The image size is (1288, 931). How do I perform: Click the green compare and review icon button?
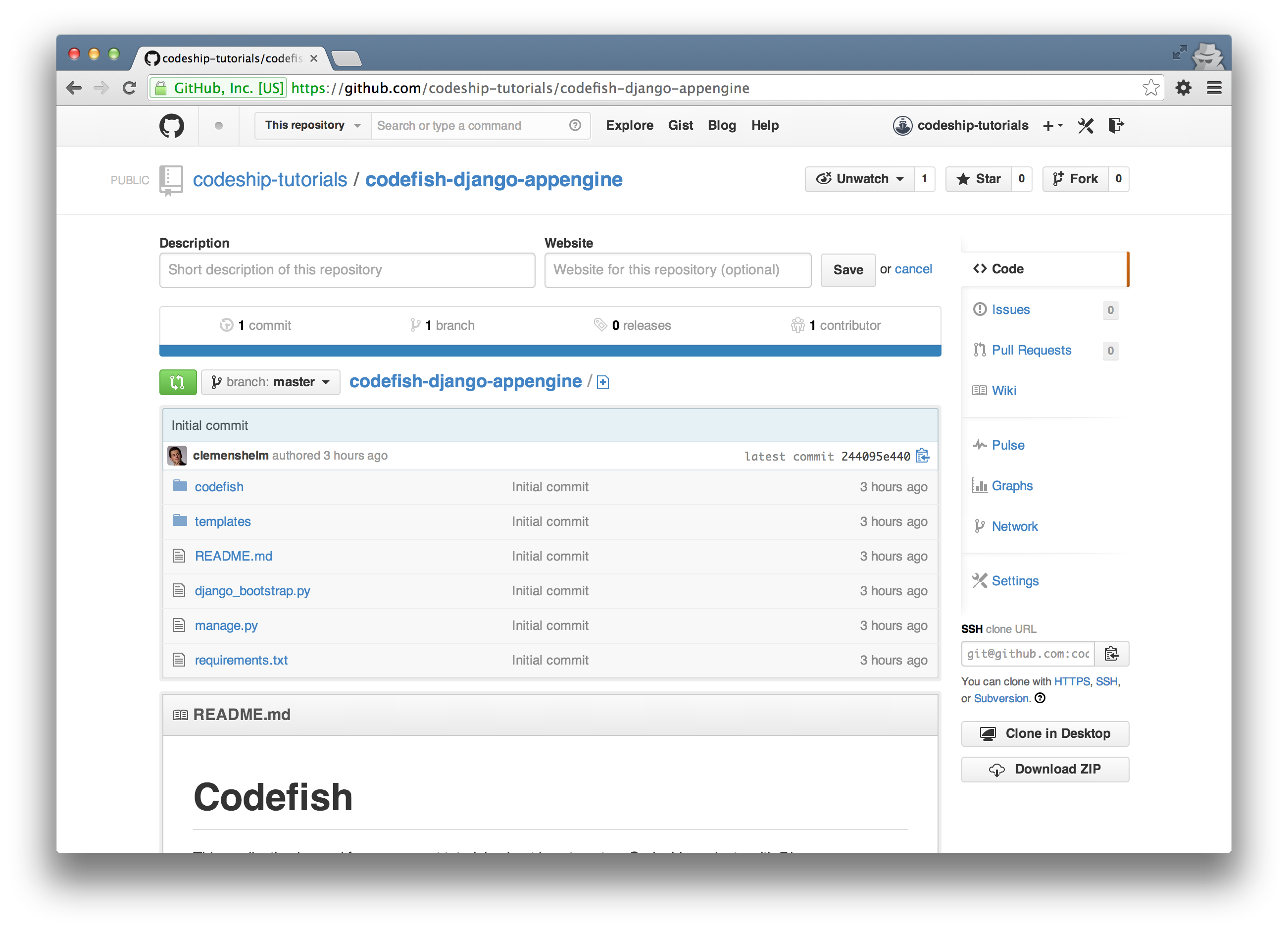(x=178, y=382)
